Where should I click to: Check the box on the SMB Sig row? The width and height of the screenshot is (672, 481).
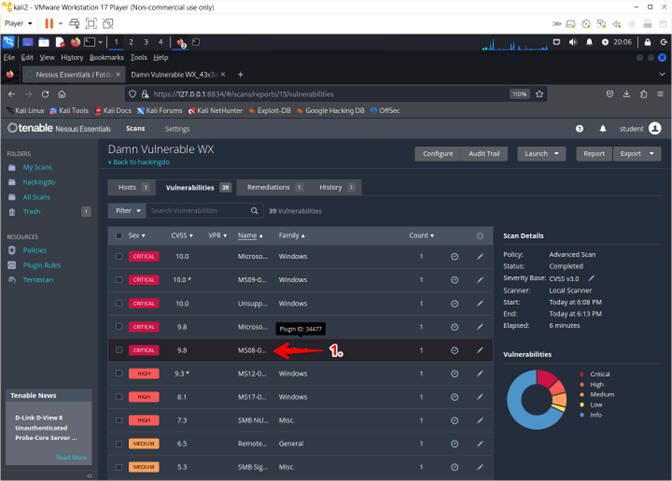[119, 467]
